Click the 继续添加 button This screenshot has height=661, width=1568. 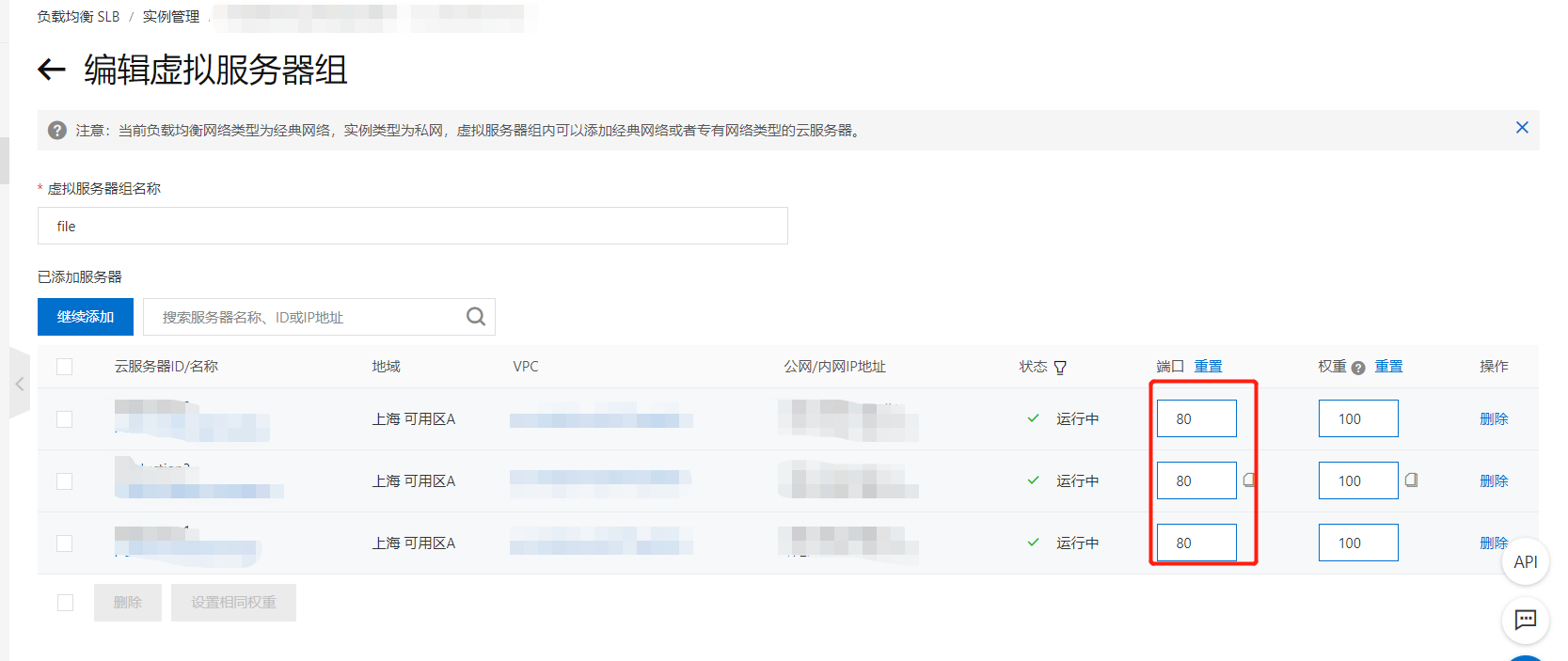(86, 317)
